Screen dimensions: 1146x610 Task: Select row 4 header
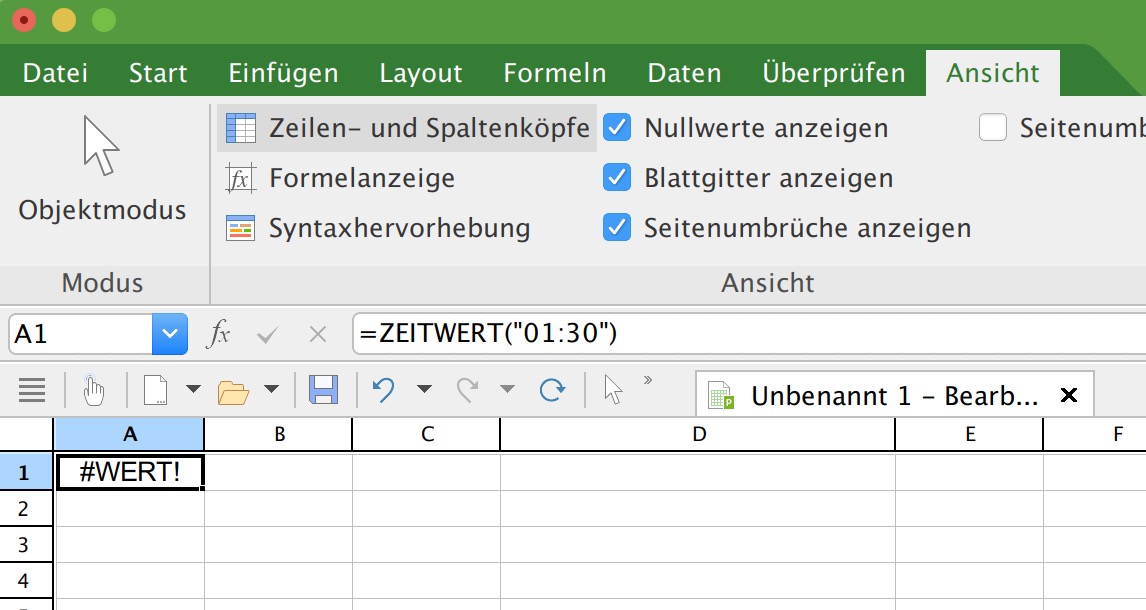pos(26,581)
